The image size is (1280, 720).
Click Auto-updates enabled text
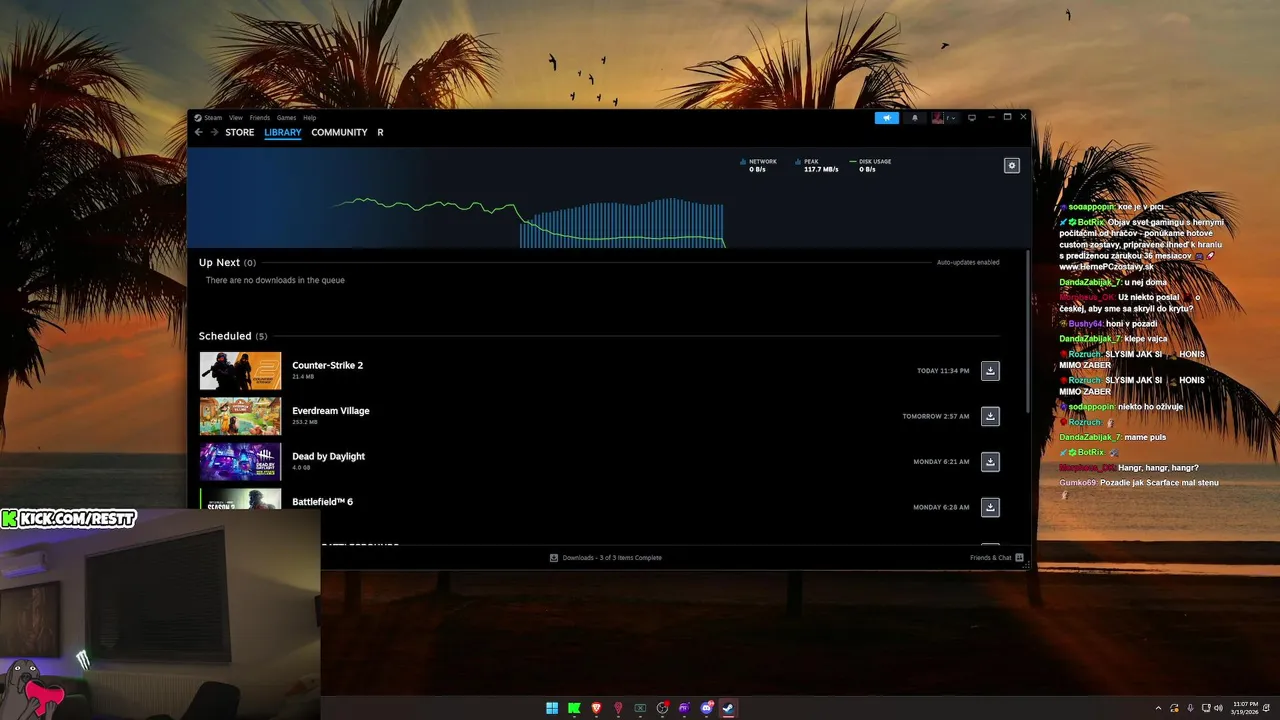coord(968,262)
